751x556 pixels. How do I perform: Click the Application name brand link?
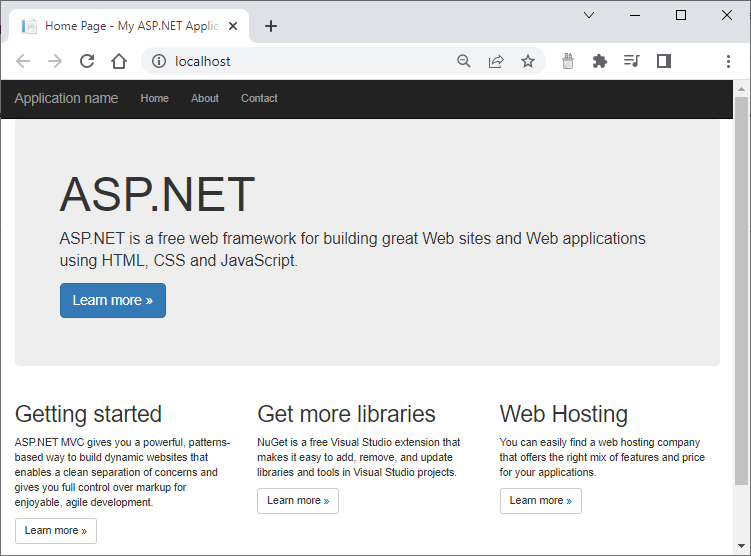[x=66, y=98]
